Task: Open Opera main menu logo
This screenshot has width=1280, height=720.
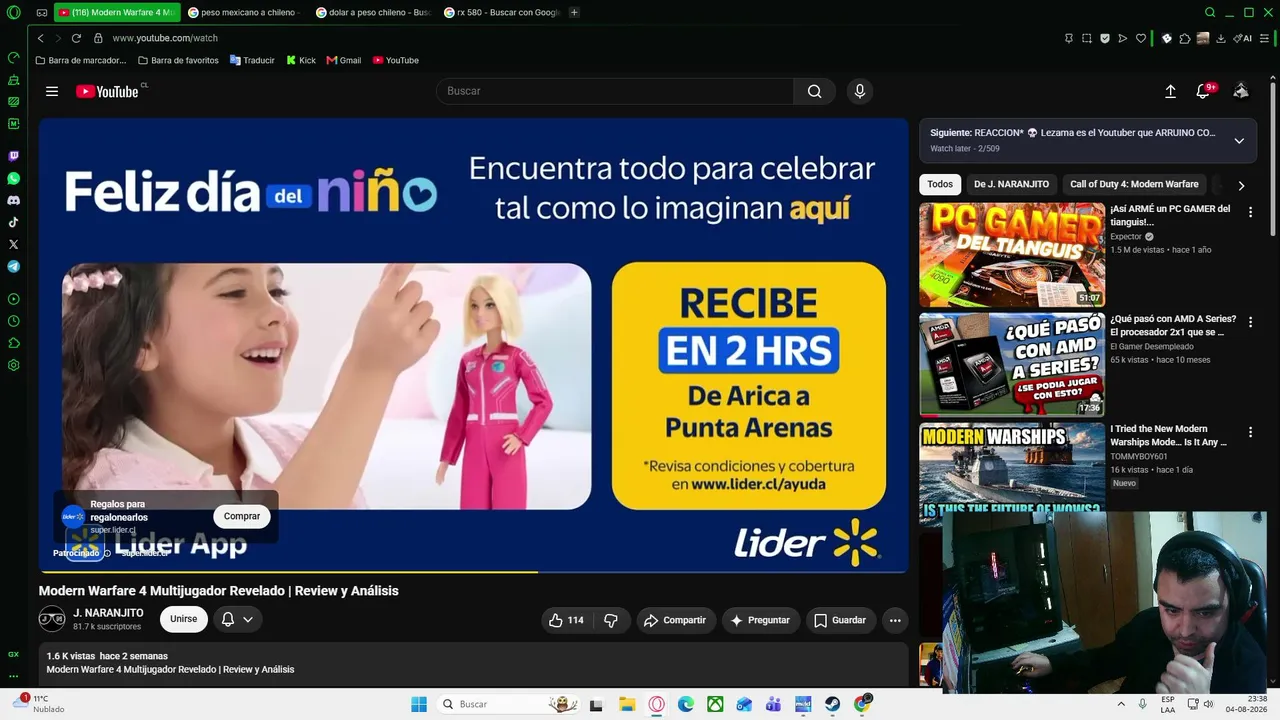Action: (x=13, y=13)
